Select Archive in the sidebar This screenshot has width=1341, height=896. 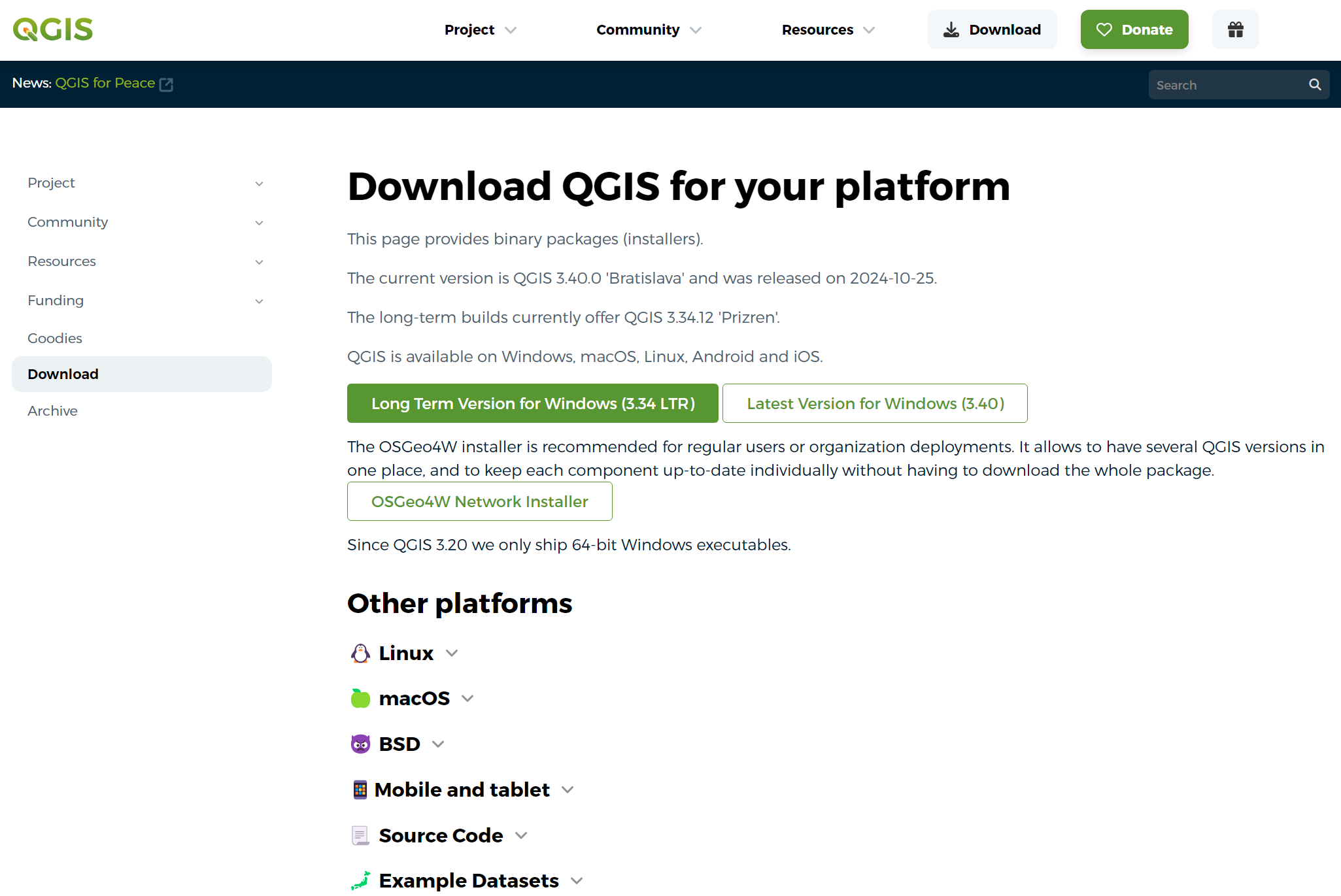52,411
